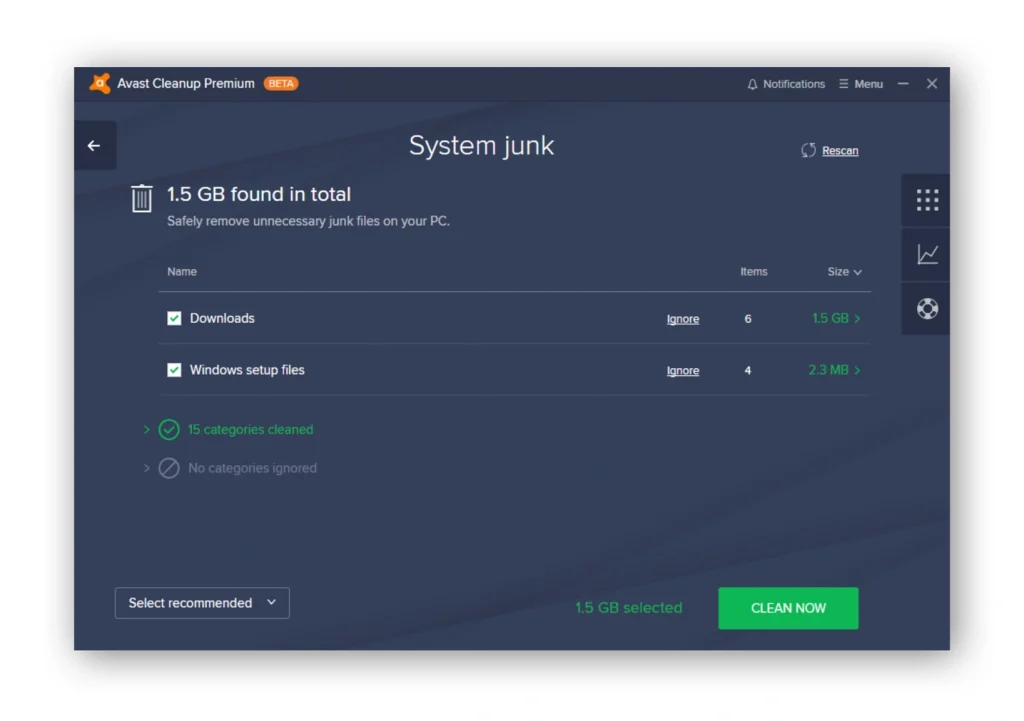This screenshot has width=1024, height=721.
Task: Click the Notifications bell icon
Action: (x=753, y=84)
